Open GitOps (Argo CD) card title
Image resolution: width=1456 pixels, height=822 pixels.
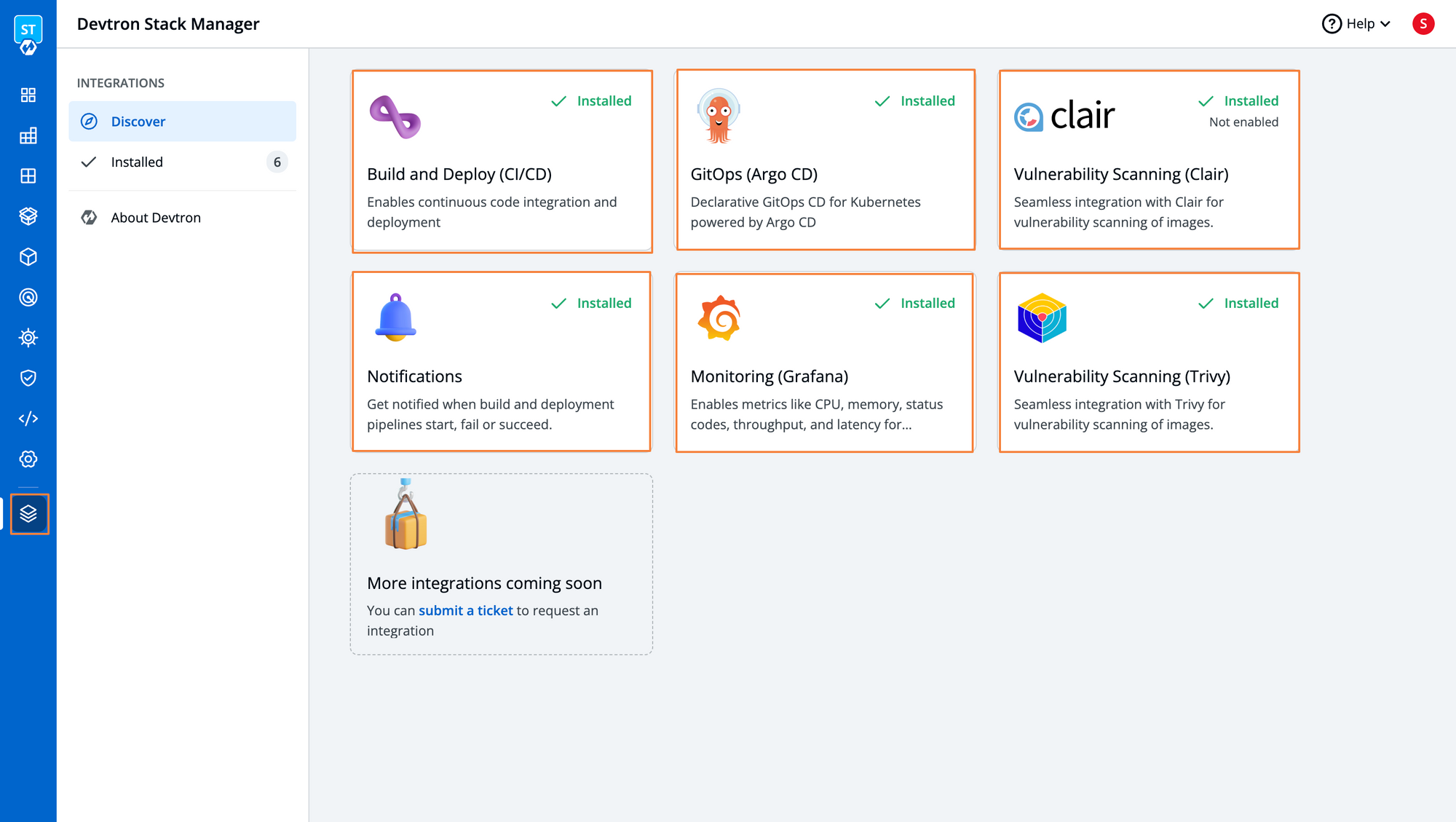tap(754, 175)
